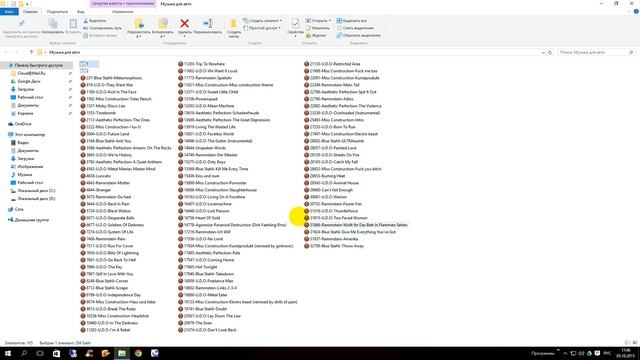Screen dimensions: 640x360
Task: Click the New folder (Создать папку) icon
Action: [233, 24]
